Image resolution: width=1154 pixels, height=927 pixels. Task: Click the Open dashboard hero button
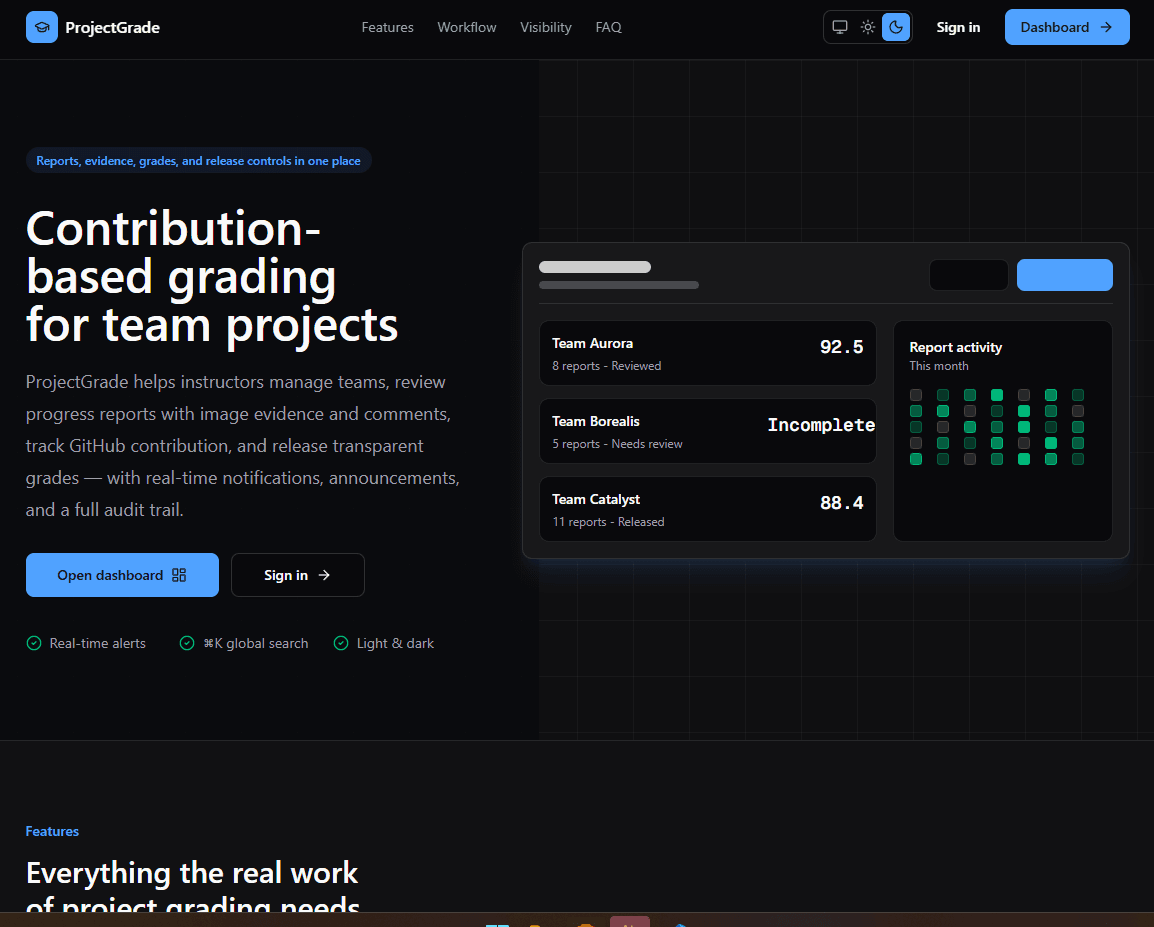tap(122, 575)
